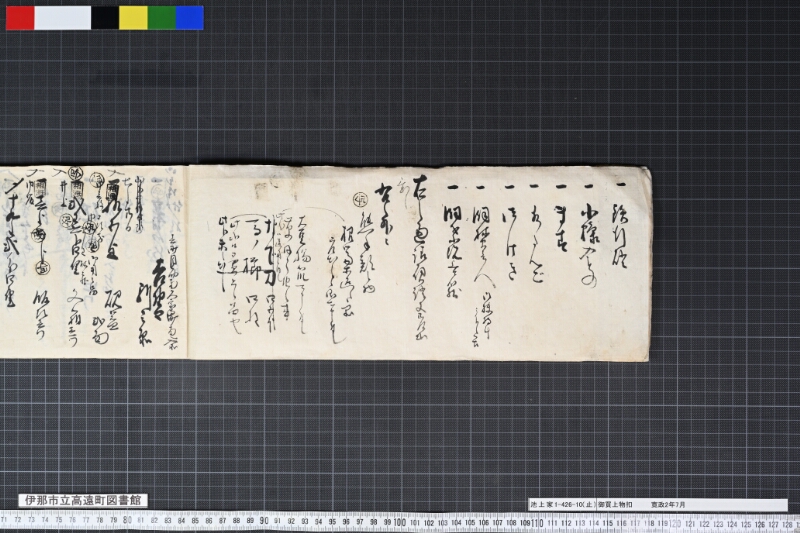800x533 pixels.
Task: Click the 75 mark on the ruler
Action: pyautogui.click(x=59, y=520)
